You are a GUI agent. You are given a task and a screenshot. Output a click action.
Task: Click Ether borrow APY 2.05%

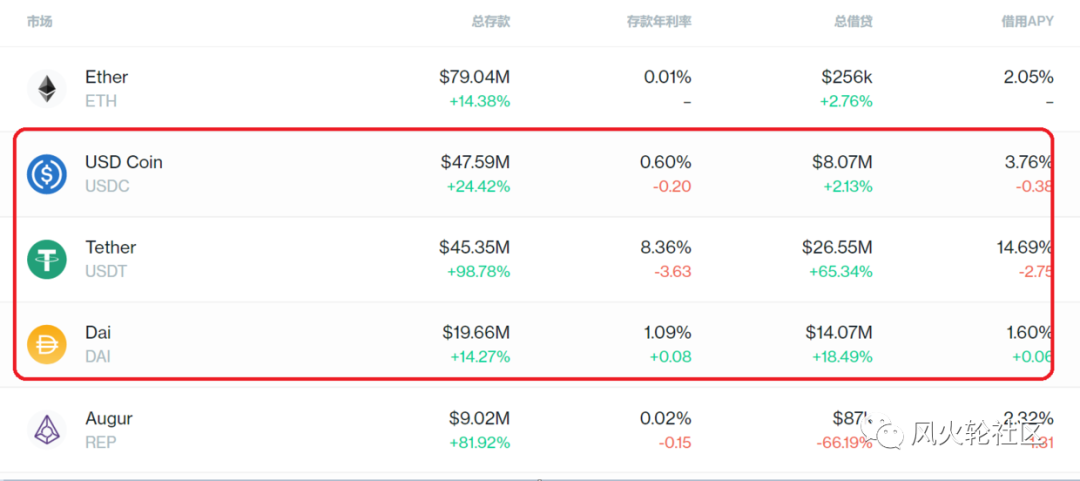point(1028,76)
